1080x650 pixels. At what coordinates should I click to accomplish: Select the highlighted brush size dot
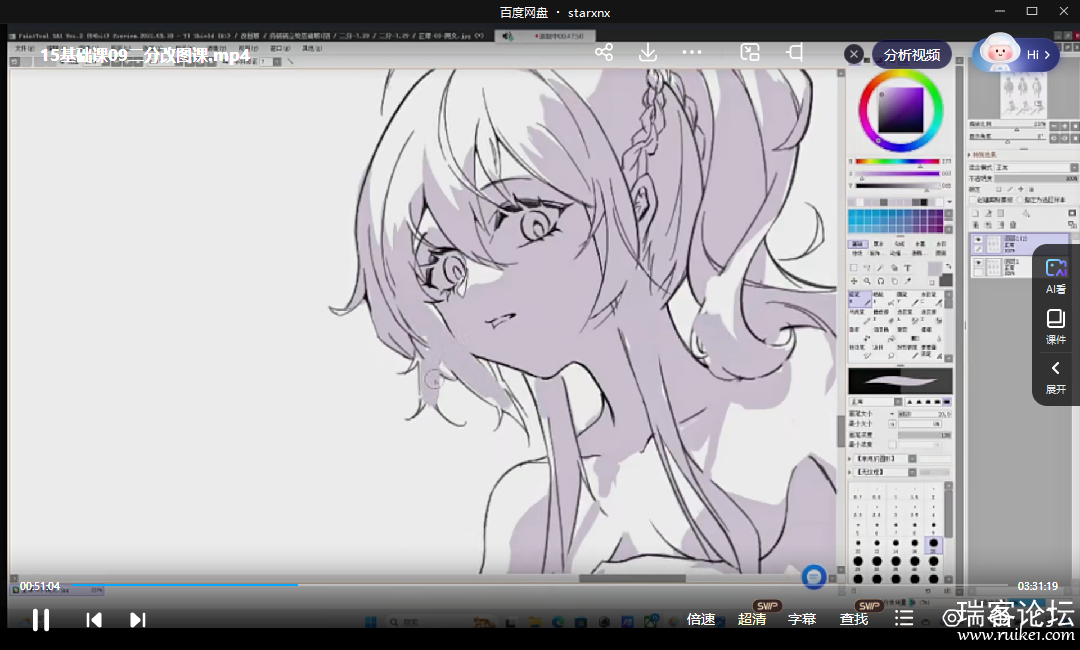tap(933, 543)
